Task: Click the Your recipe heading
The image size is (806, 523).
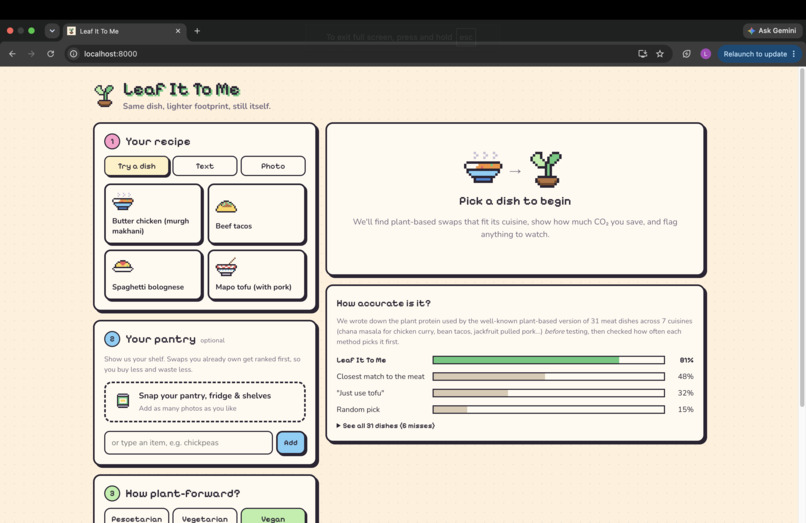Action: pos(158,141)
